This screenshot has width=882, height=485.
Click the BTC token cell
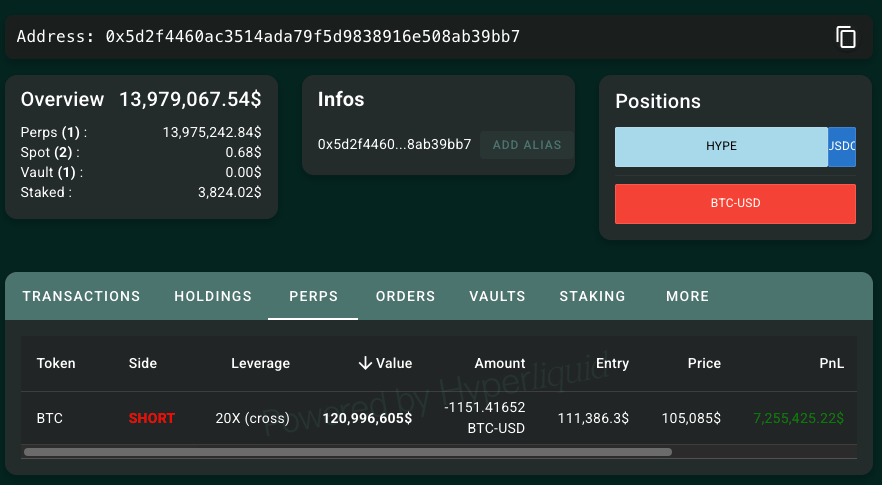point(50,419)
